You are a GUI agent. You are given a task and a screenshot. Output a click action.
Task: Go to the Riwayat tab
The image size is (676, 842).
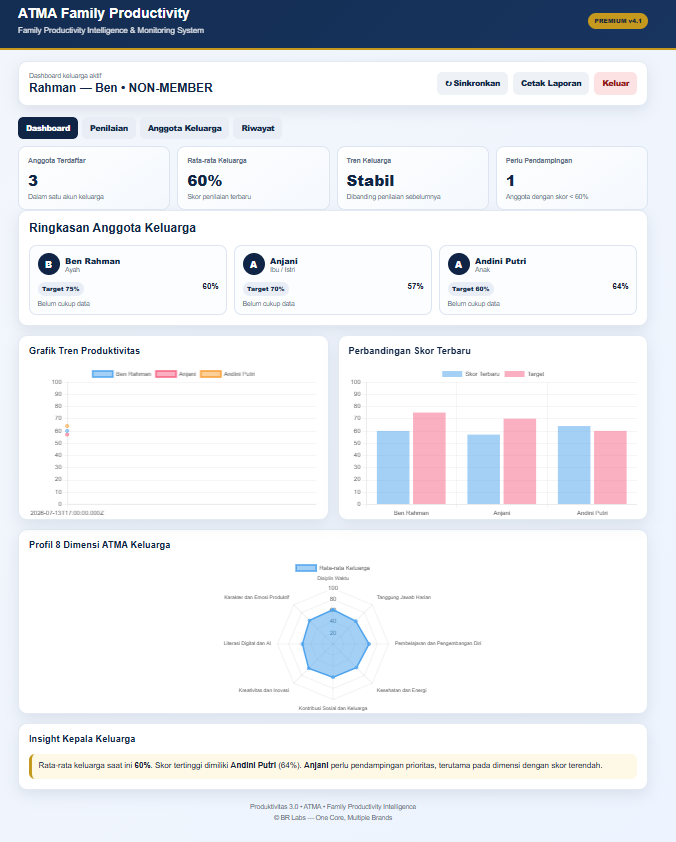[258, 128]
